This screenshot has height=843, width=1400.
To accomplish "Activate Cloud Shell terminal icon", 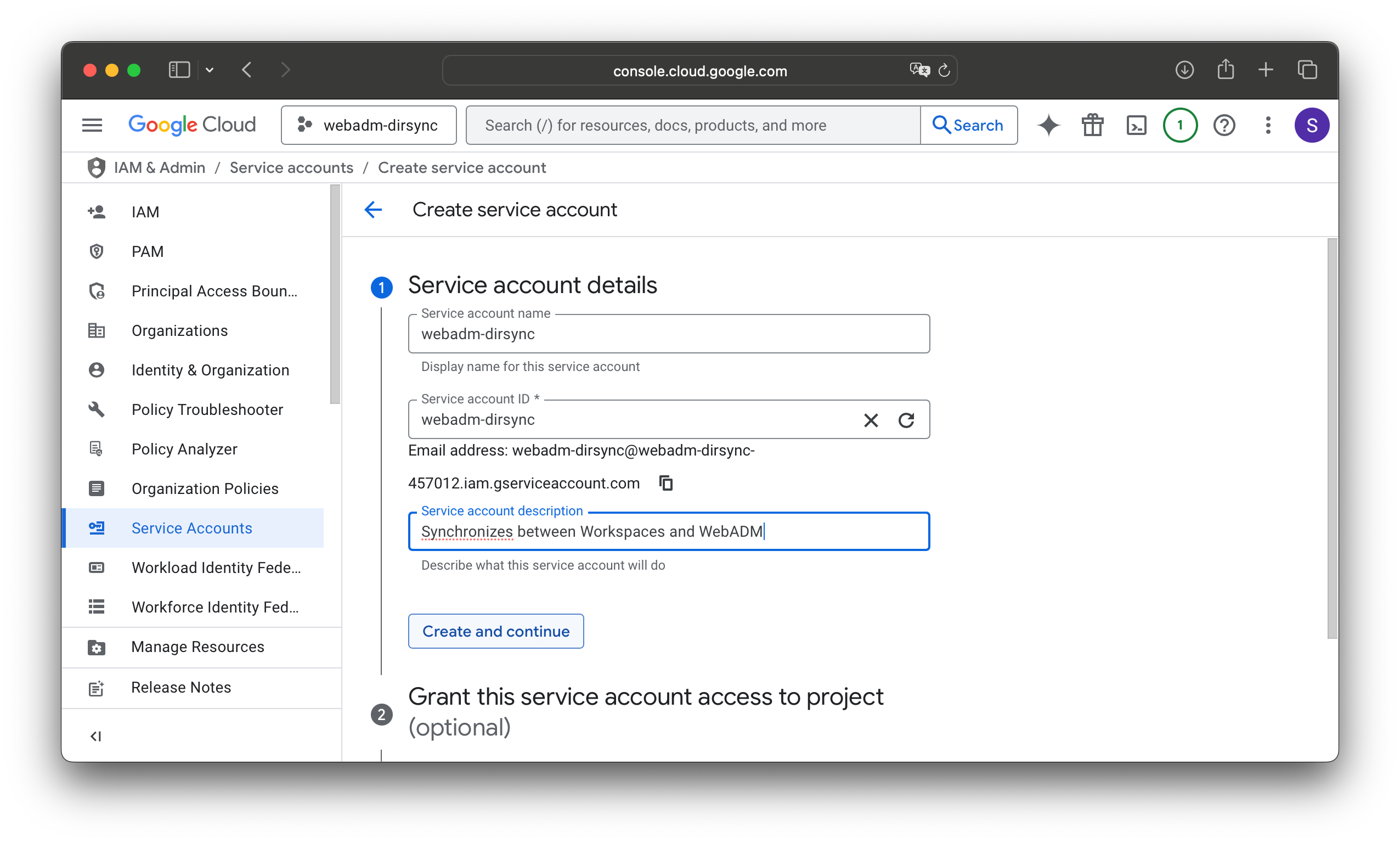I will coord(1136,125).
